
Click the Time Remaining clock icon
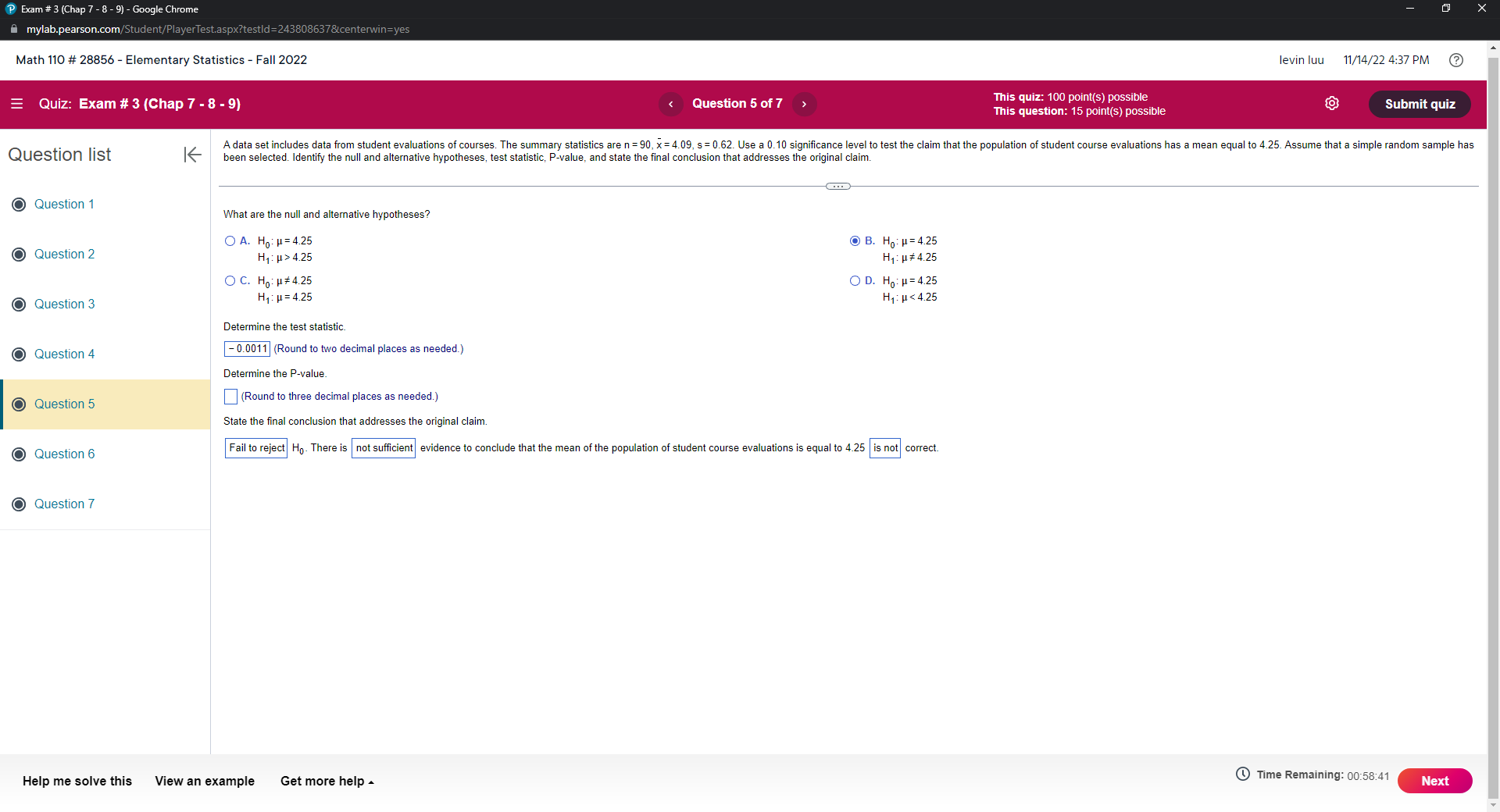tap(1244, 775)
